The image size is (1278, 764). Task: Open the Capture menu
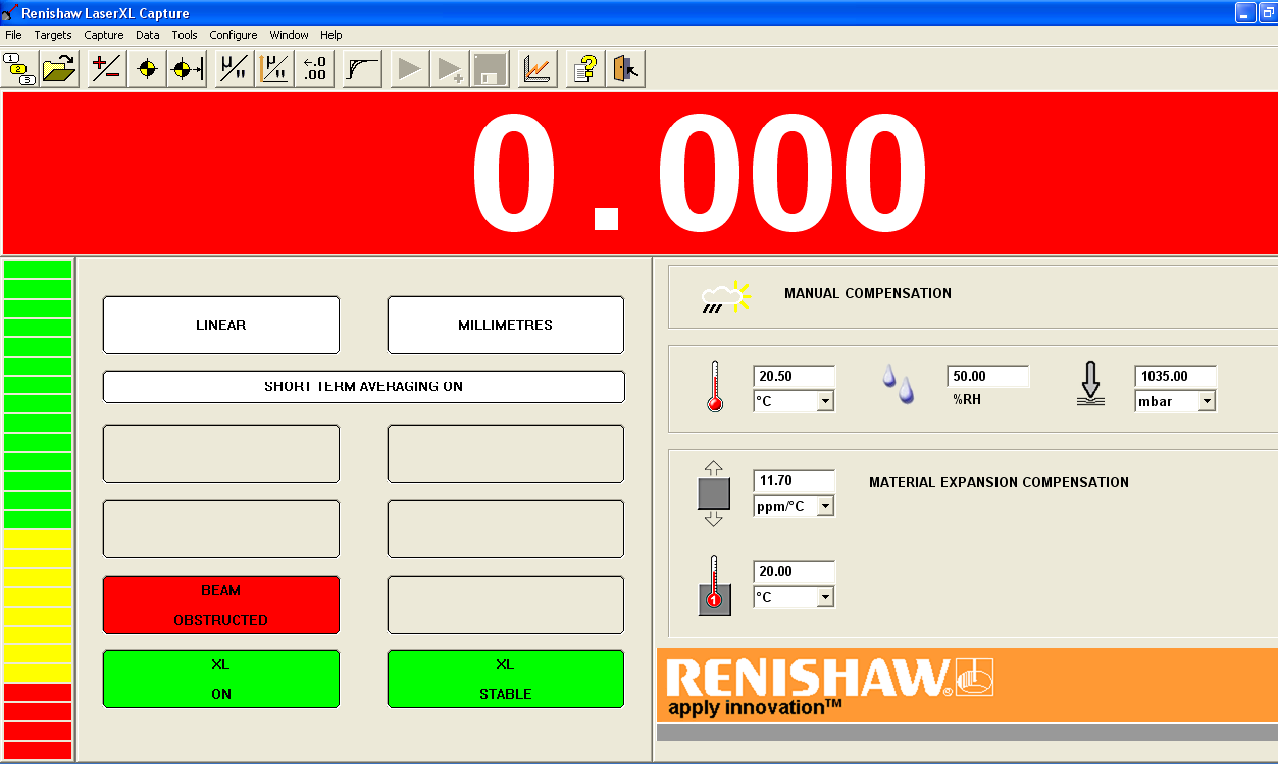(x=104, y=35)
